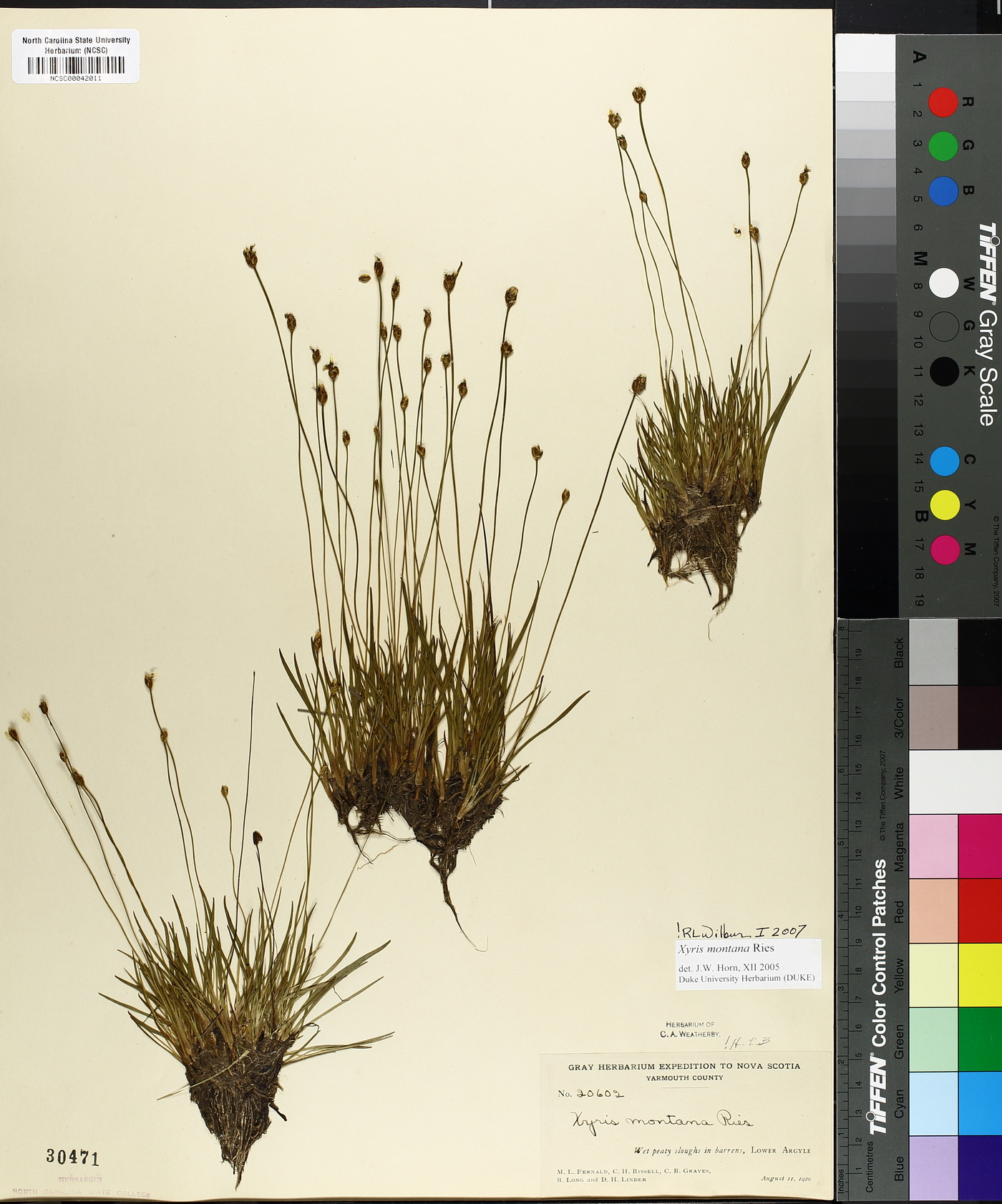Click the magenta M circle on the gray scale
The image size is (1002, 1204).
pos(944,549)
